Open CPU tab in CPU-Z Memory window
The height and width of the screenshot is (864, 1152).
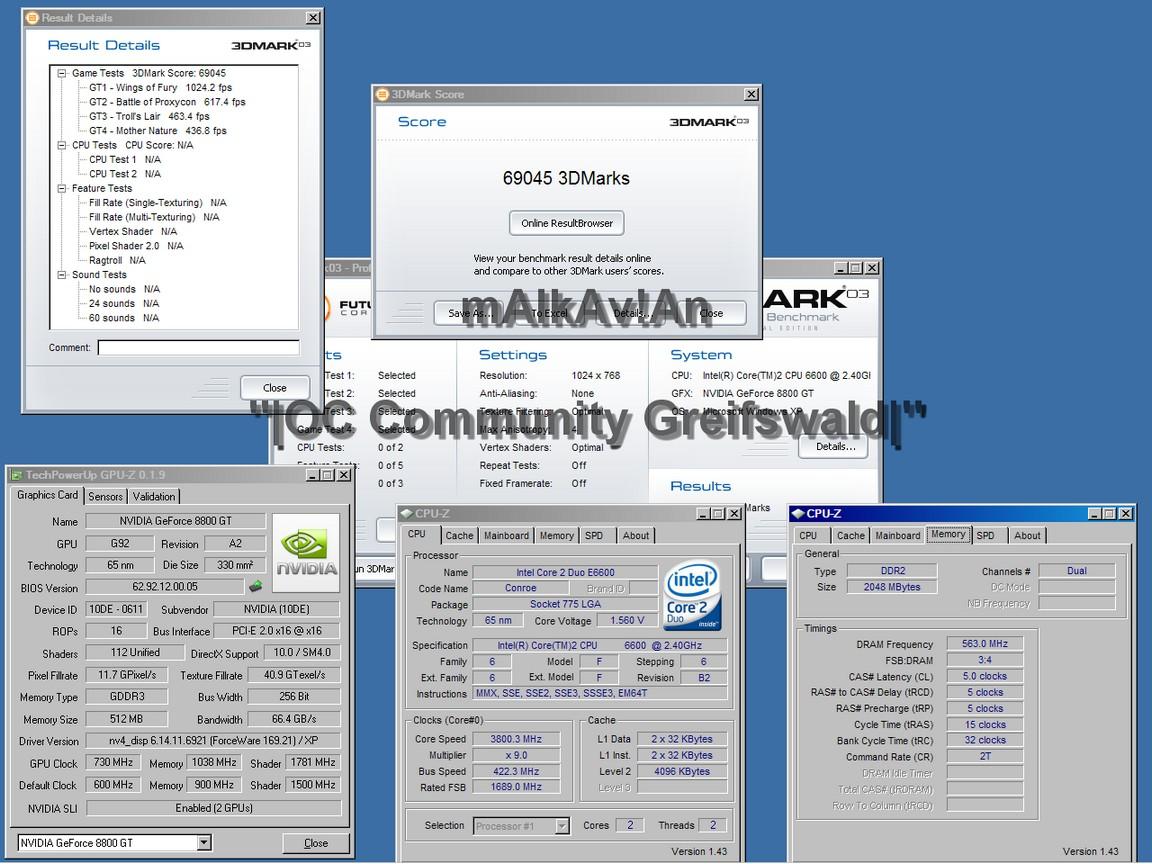coord(808,536)
